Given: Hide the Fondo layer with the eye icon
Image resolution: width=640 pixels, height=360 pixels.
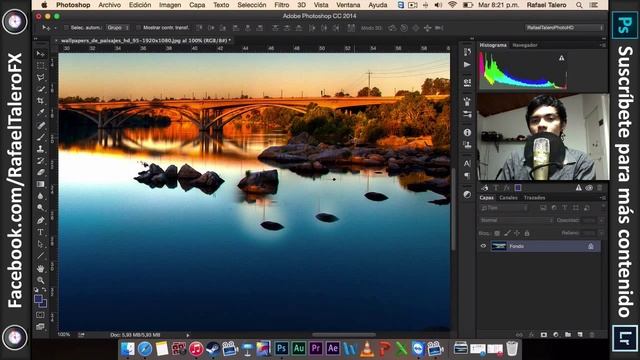Looking at the screenshot, I should pos(483,246).
